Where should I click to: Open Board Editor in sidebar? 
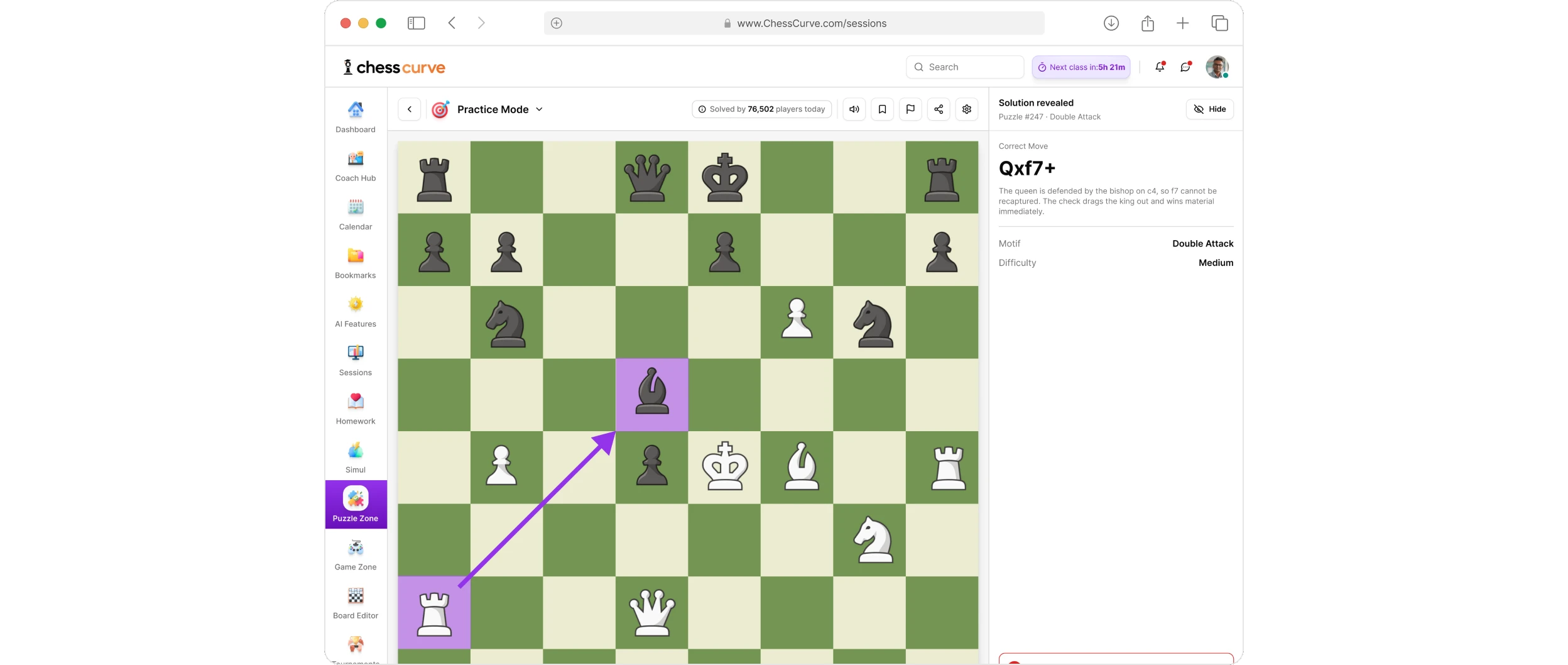[356, 603]
